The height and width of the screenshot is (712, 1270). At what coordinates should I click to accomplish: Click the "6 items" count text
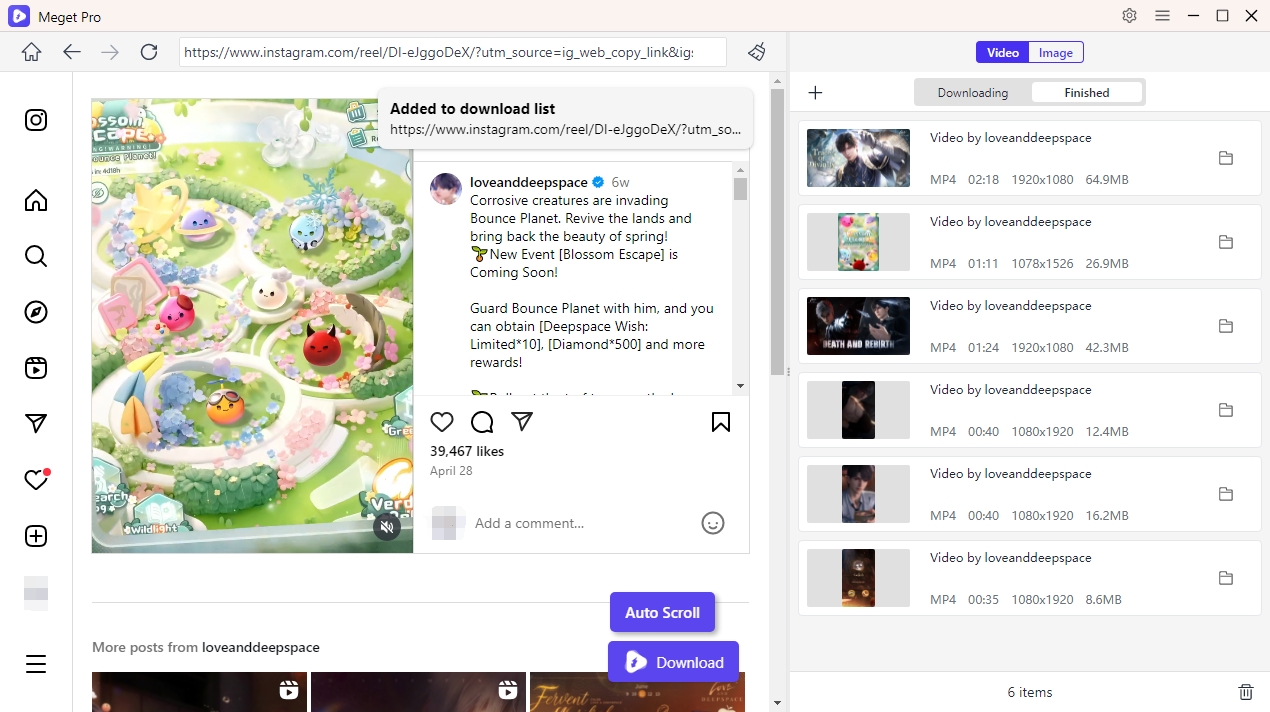click(x=1029, y=692)
